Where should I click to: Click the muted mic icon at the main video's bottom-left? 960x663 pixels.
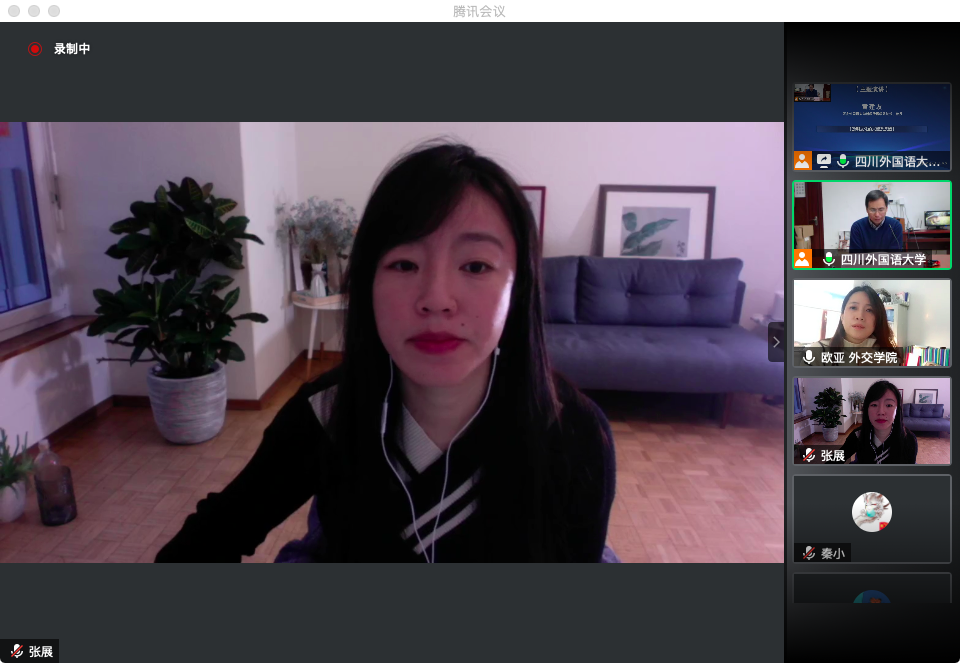tap(16, 651)
